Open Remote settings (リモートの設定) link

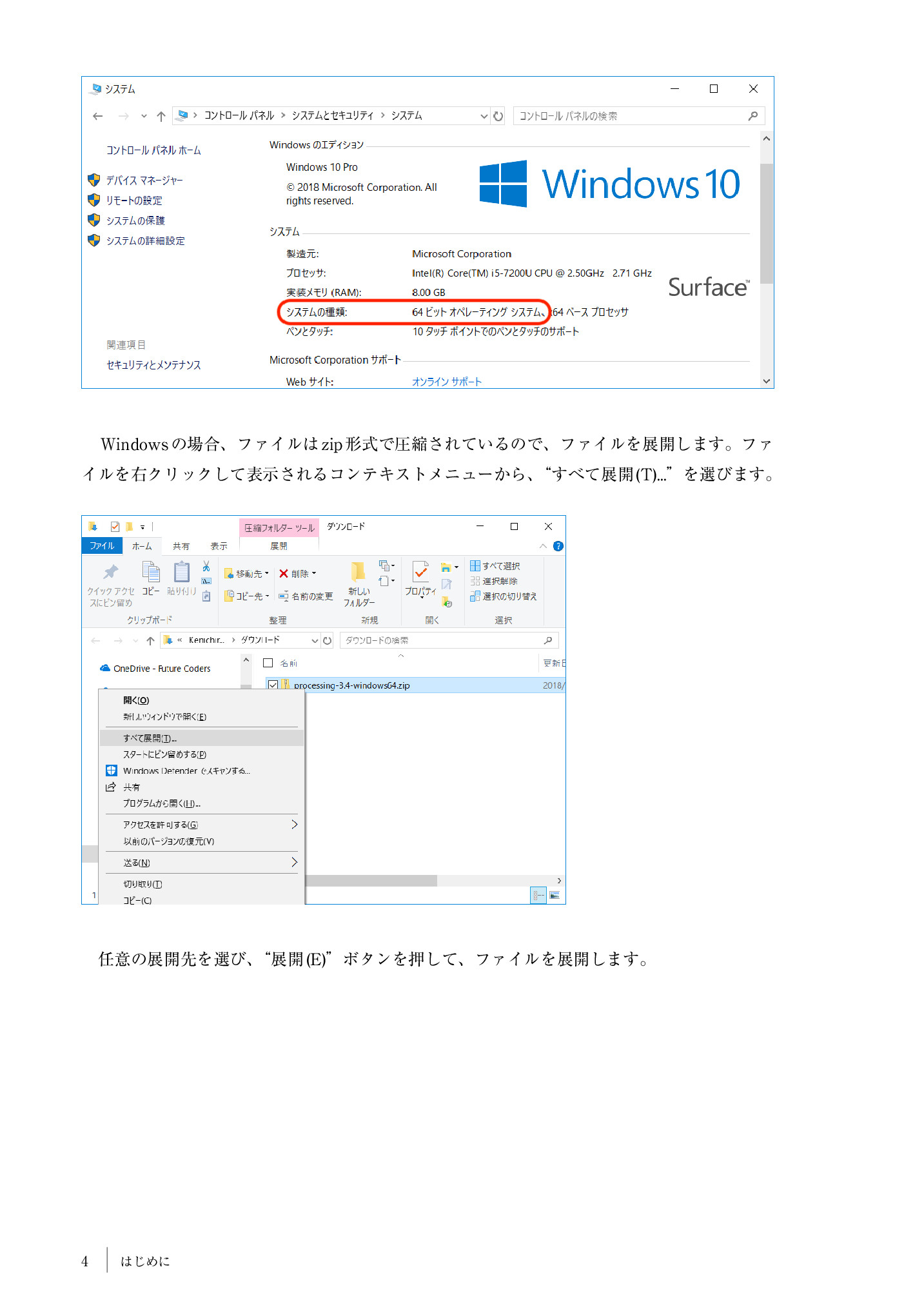pyautogui.click(x=134, y=201)
